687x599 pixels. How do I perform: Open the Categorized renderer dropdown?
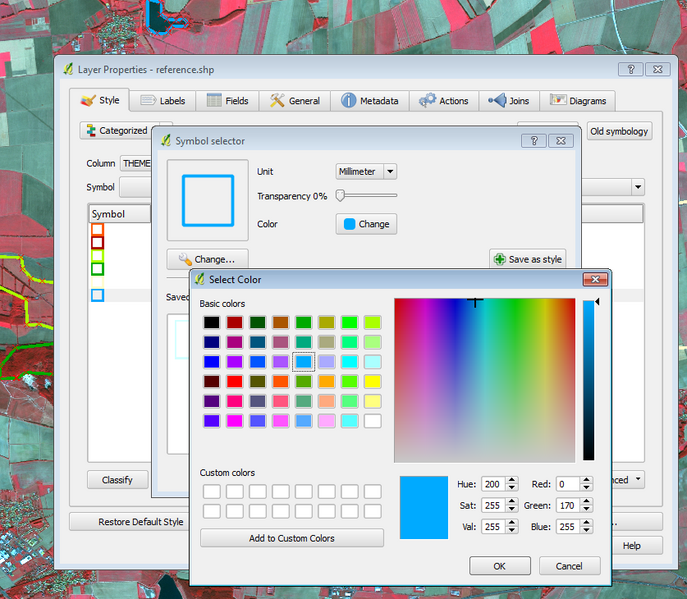(x=116, y=131)
